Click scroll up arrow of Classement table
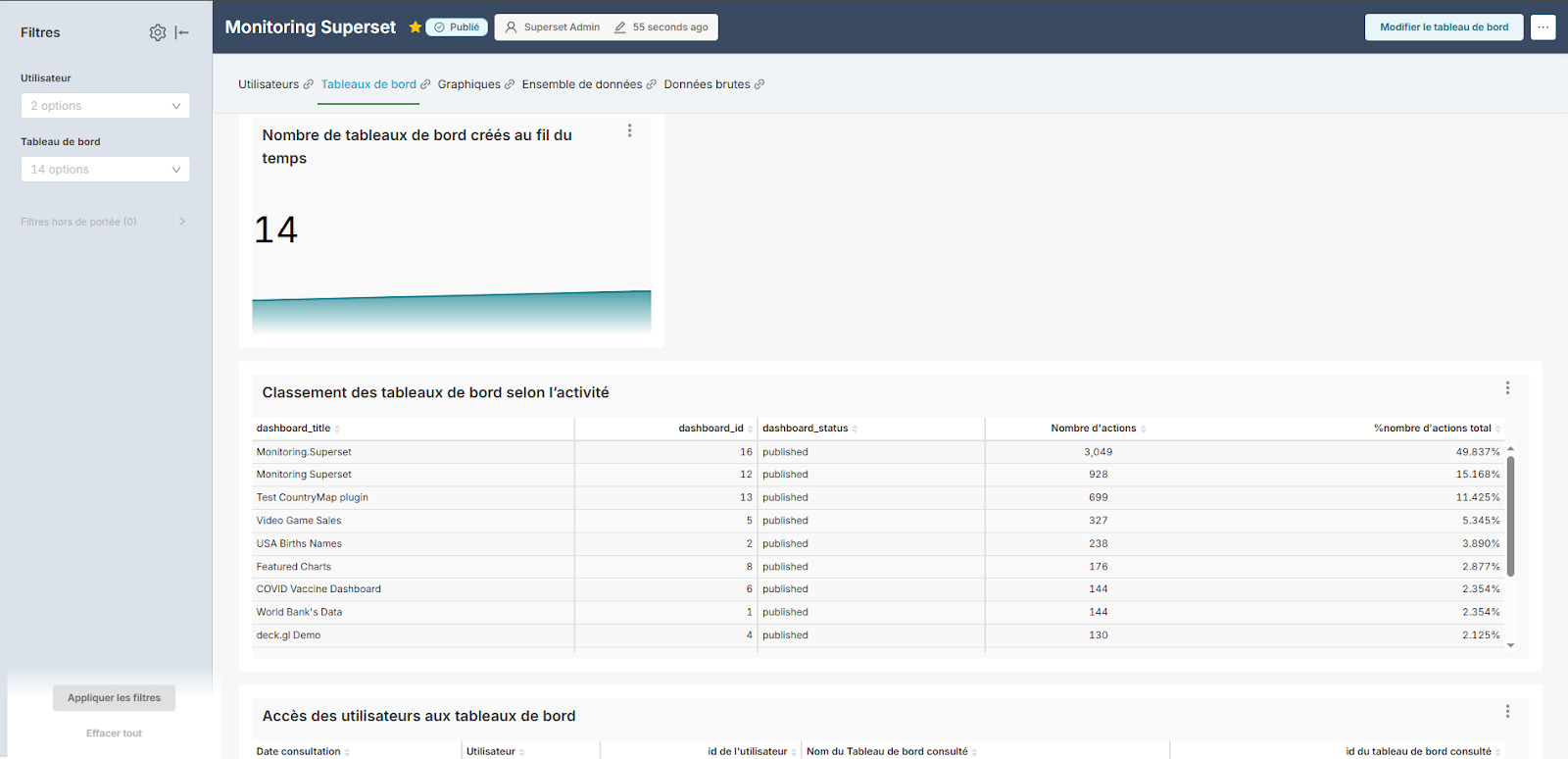Image resolution: width=1568 pixels, height=759 pixels. coord(1510,448)
